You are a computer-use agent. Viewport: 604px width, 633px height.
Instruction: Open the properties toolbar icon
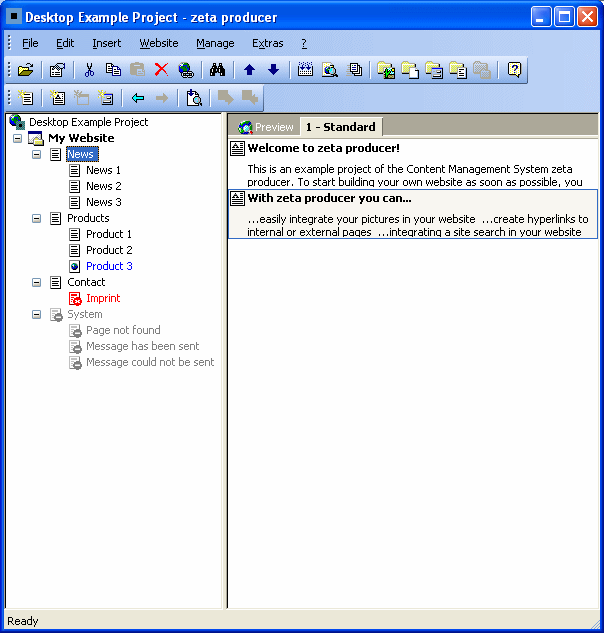point(57,70)
